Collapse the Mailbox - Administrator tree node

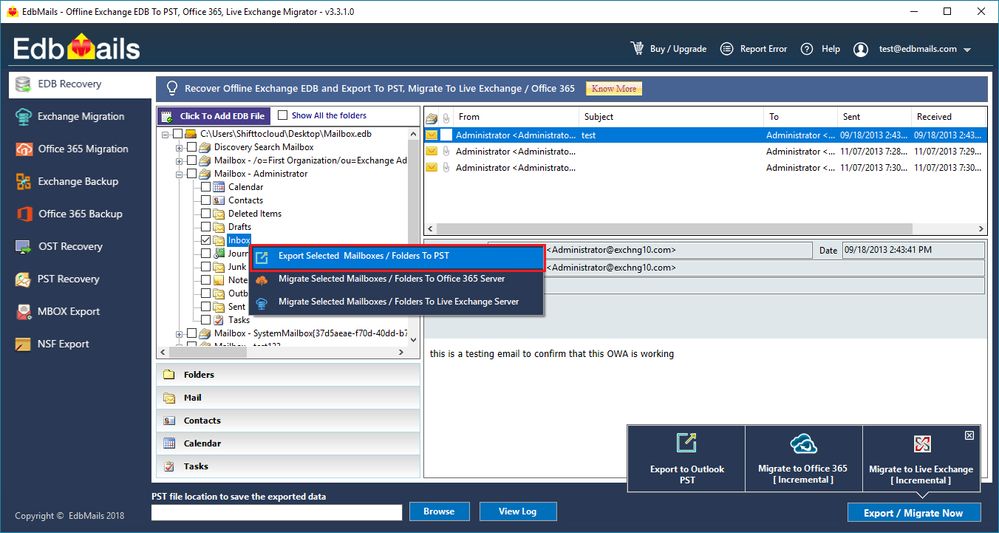(179, 174)
